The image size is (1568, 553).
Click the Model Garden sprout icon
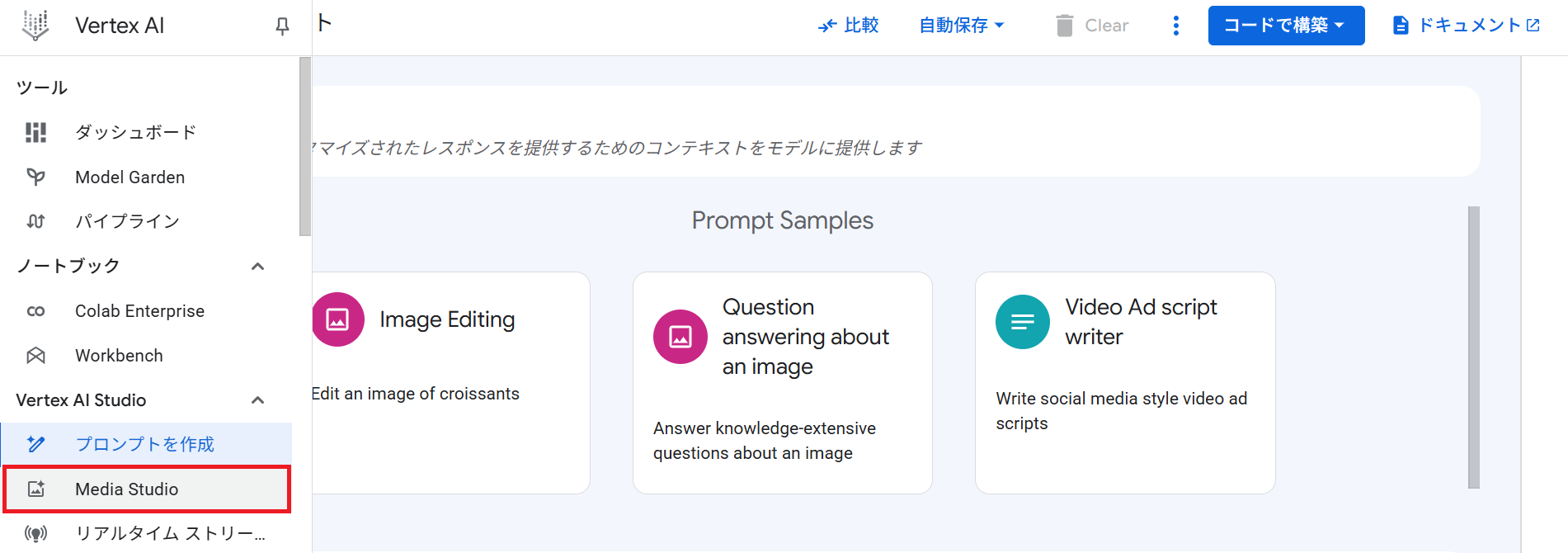35,177
